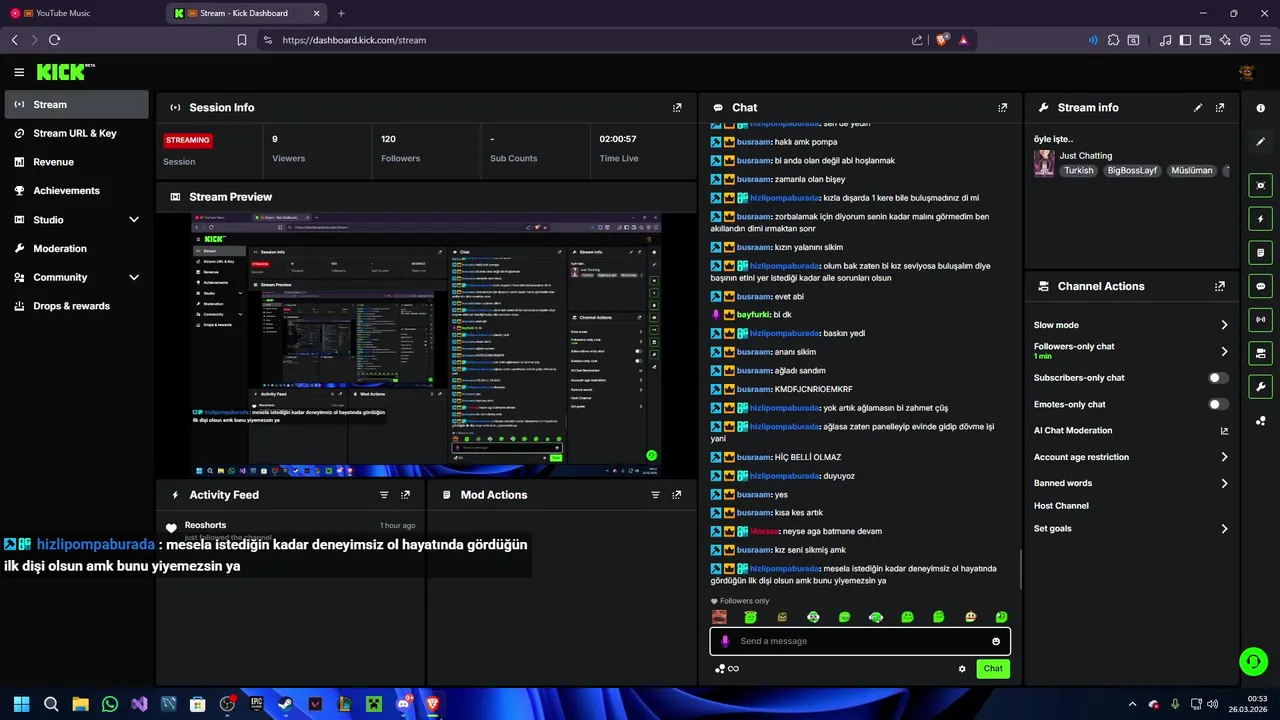Click the info icon in the right sidebar
The image size is (1280, 720).
click(1260, 108)
